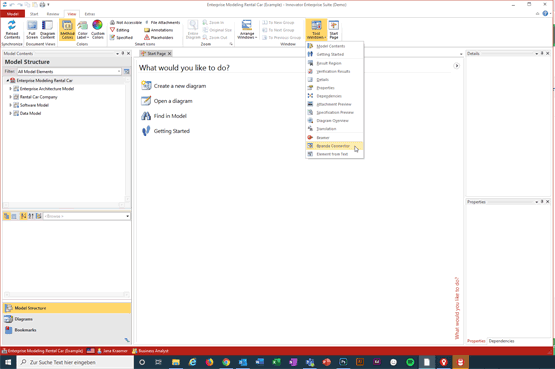Select Model Structure navigation pane

[67, 308]
